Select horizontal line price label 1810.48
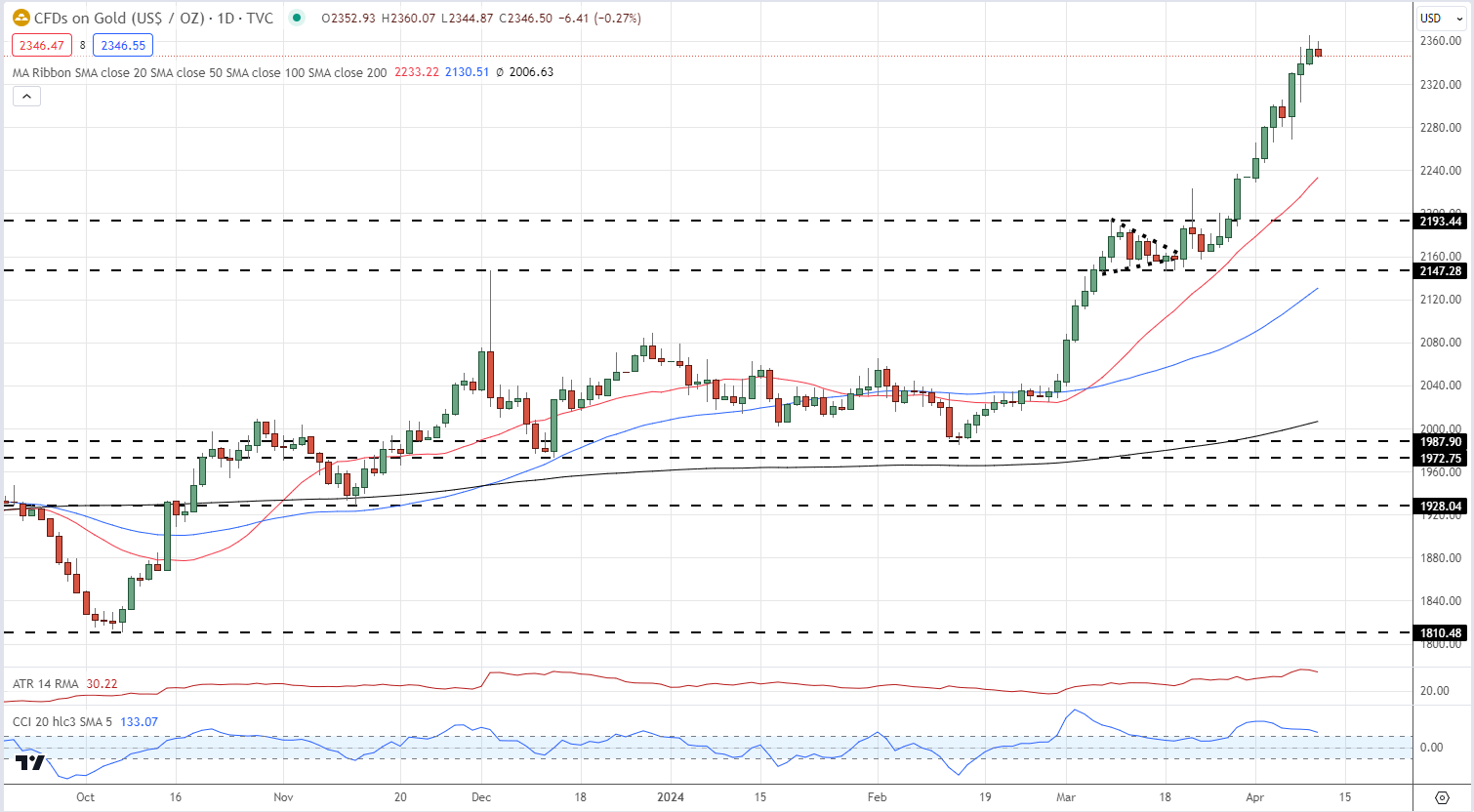Viewport: 1474px width, 812px height. [1440, 633]
